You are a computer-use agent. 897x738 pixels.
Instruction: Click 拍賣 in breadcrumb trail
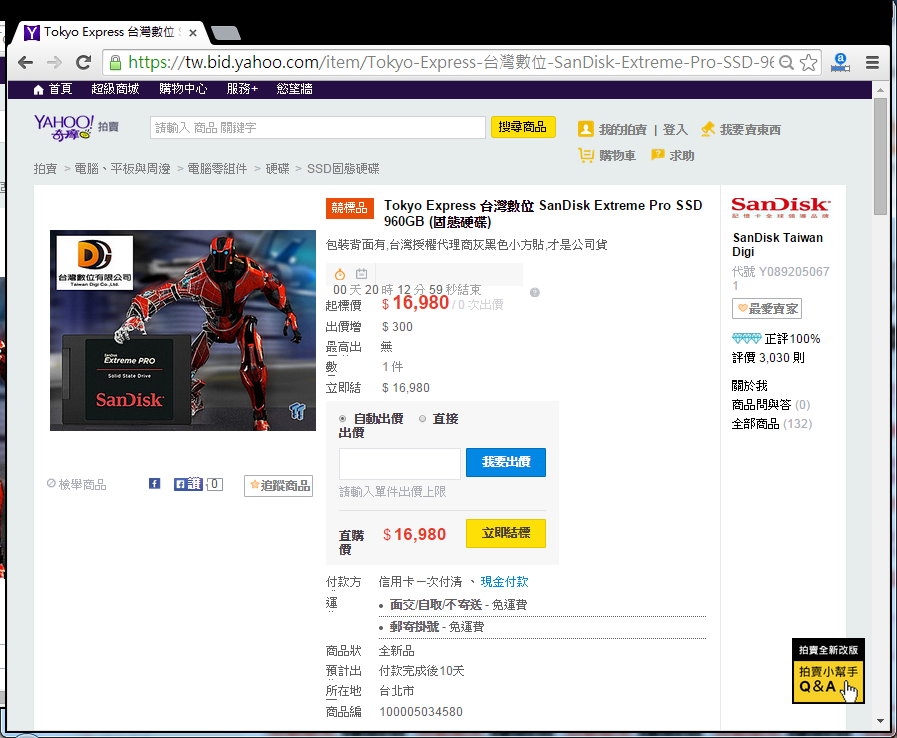click(x=45, y=169)
